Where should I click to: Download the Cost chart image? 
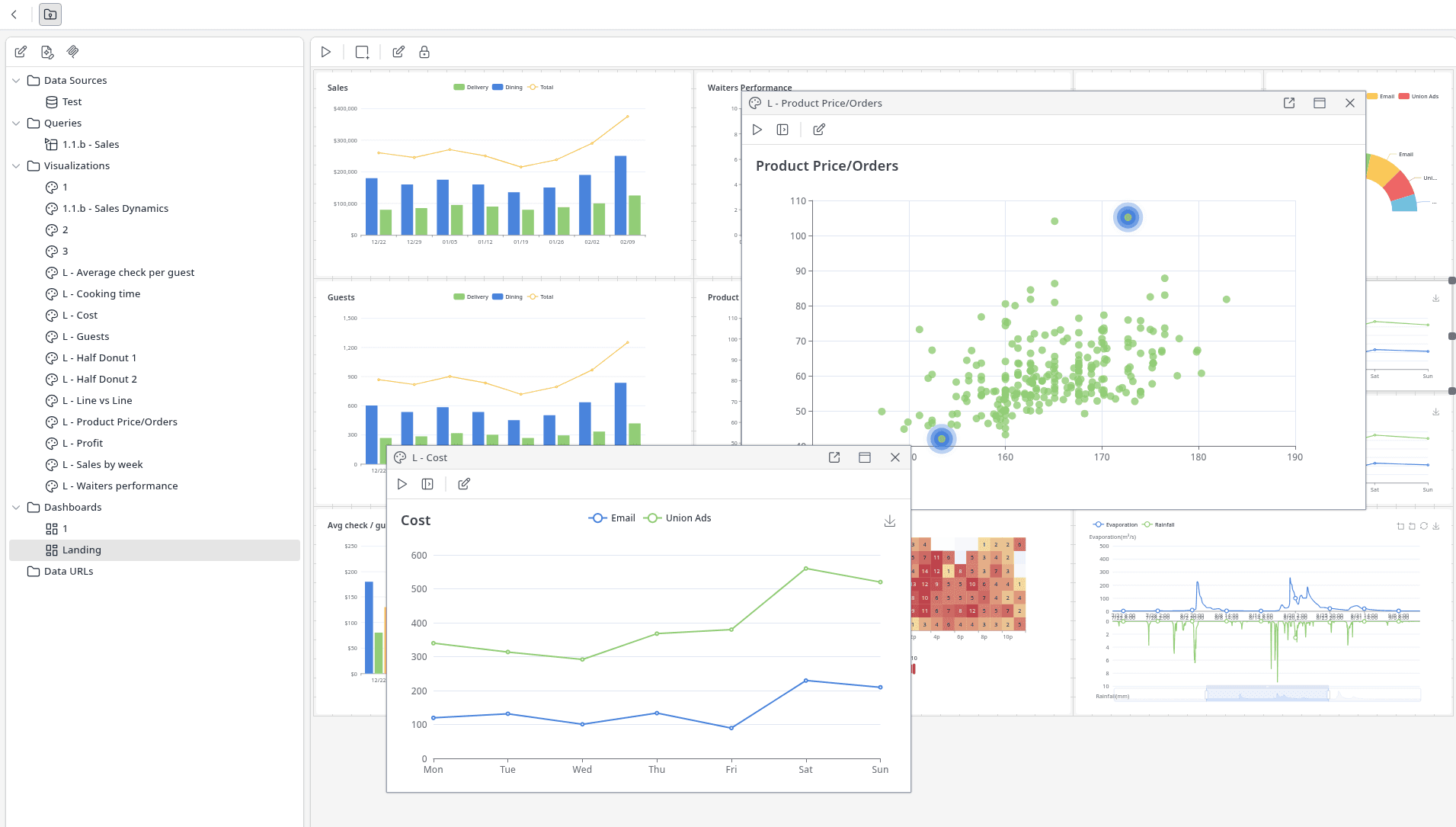[889, 521]
